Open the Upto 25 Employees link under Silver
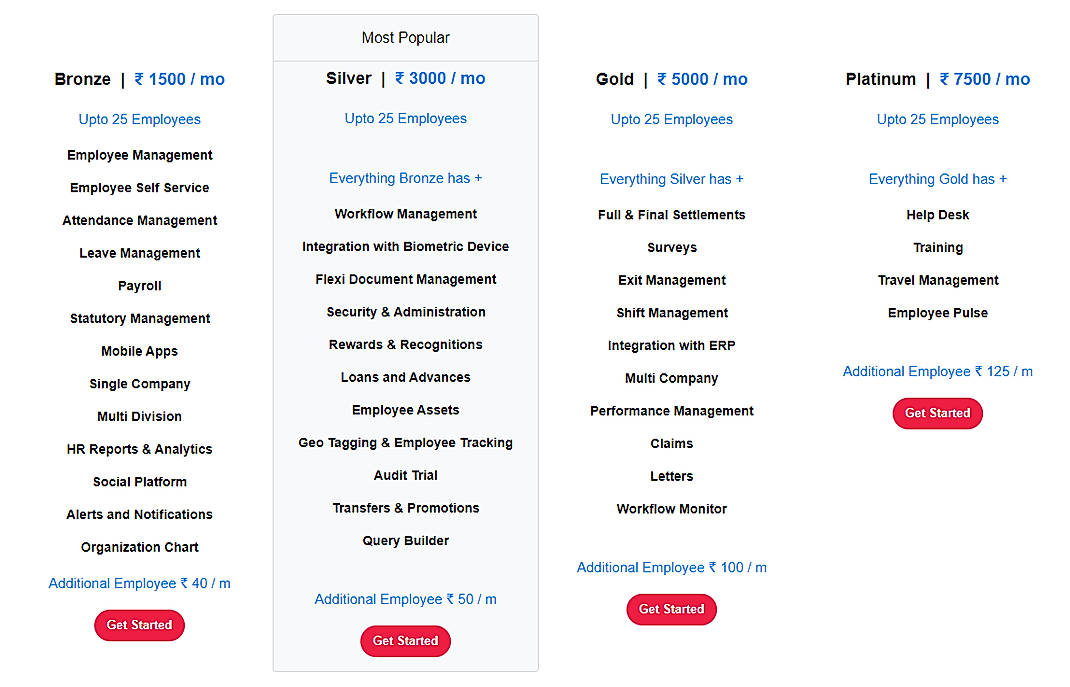 tap(405, 118)
